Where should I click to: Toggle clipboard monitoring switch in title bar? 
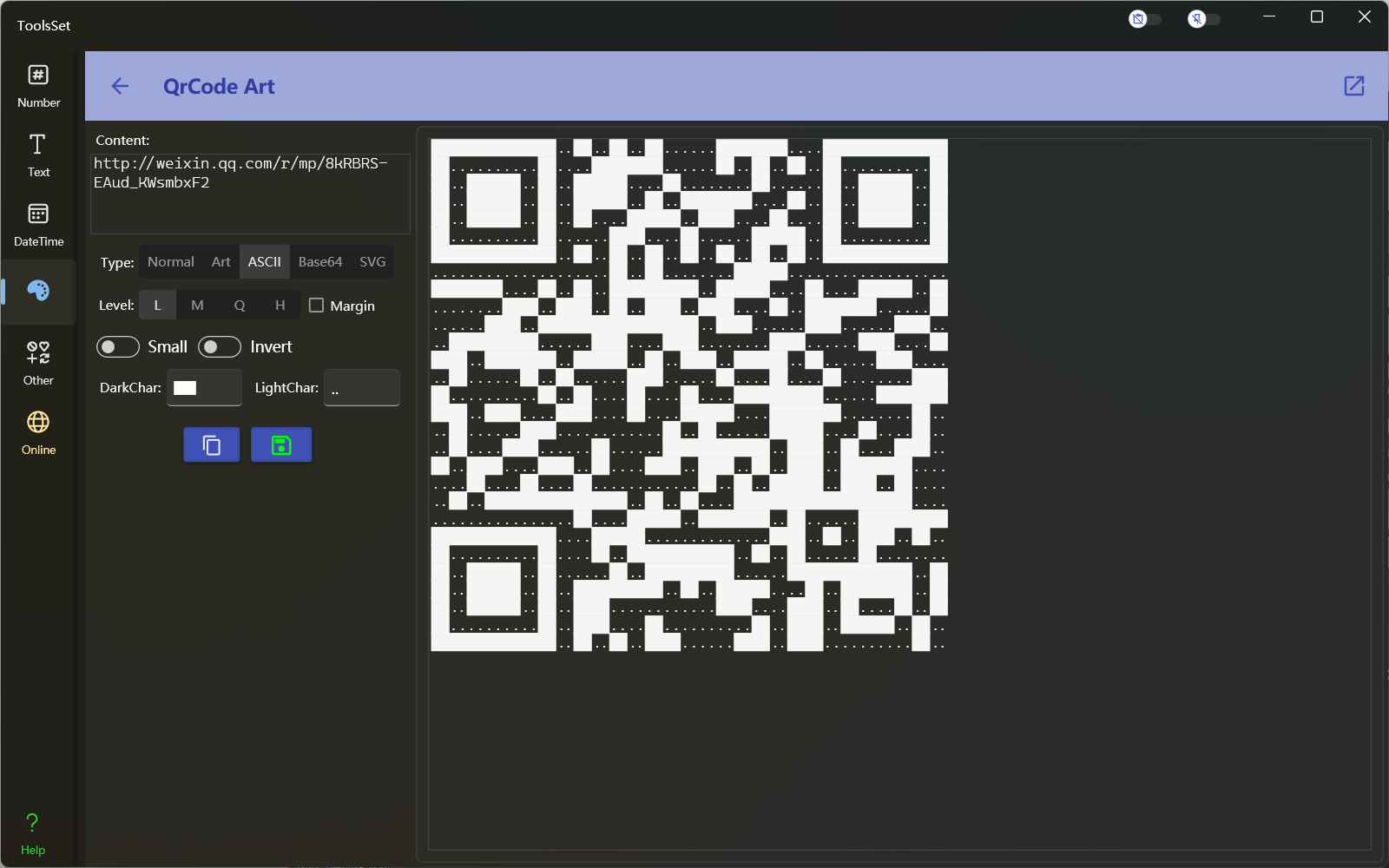point(1144,19)
